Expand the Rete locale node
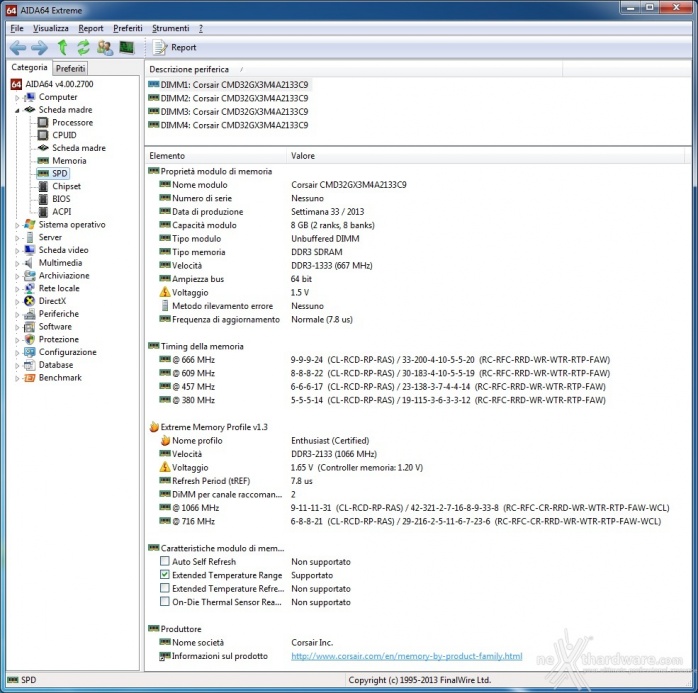Viewport: 698px width, 693px height. pyautogui.click(x=17, y=289)
